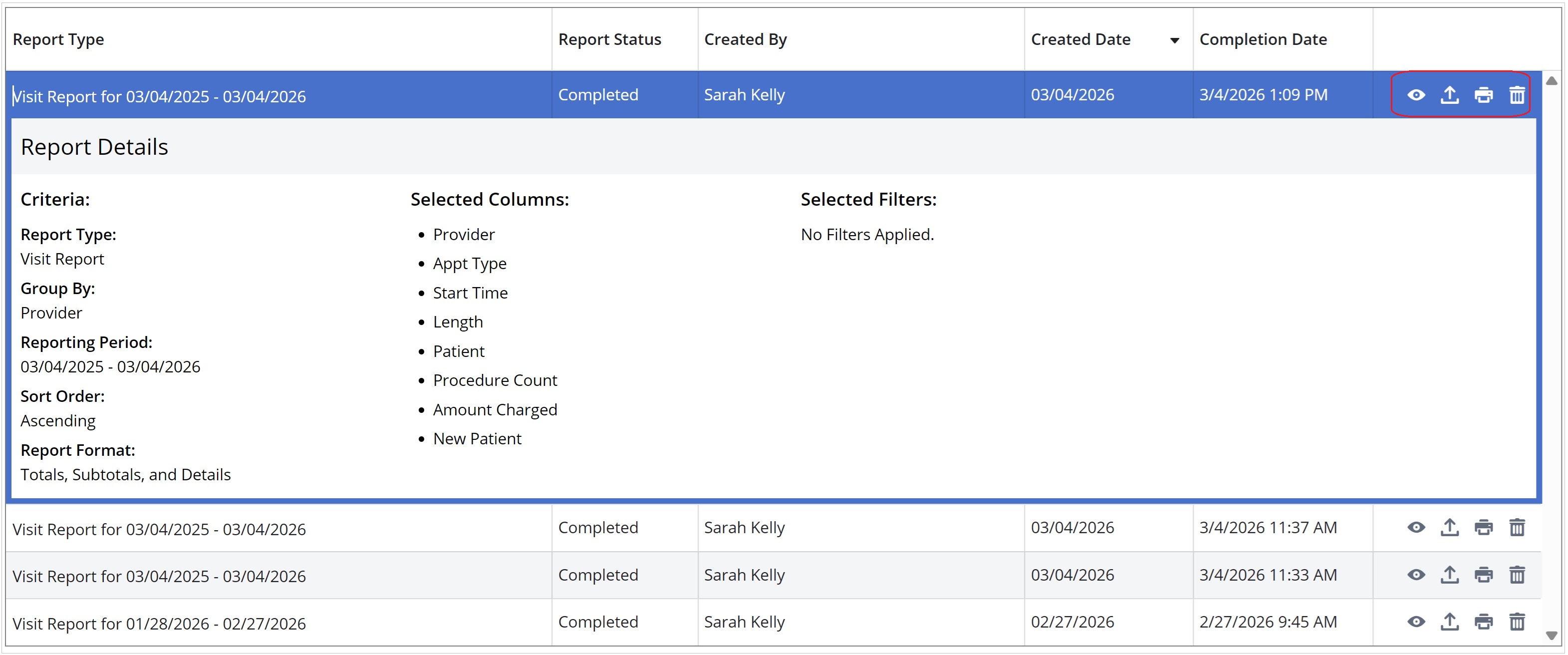Export the selected 1:09 PM report
This screenshot has height=655, width=1568.
[x=1449, y=95]
